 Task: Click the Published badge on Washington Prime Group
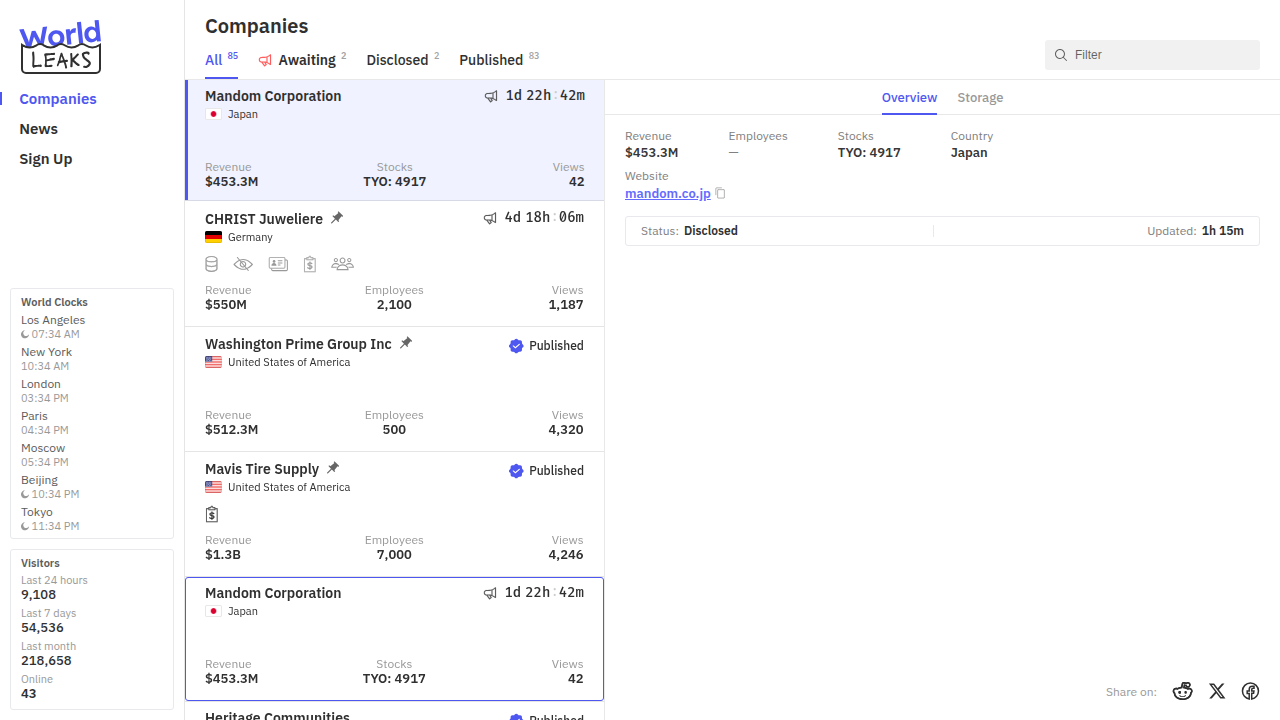point(546,346)
